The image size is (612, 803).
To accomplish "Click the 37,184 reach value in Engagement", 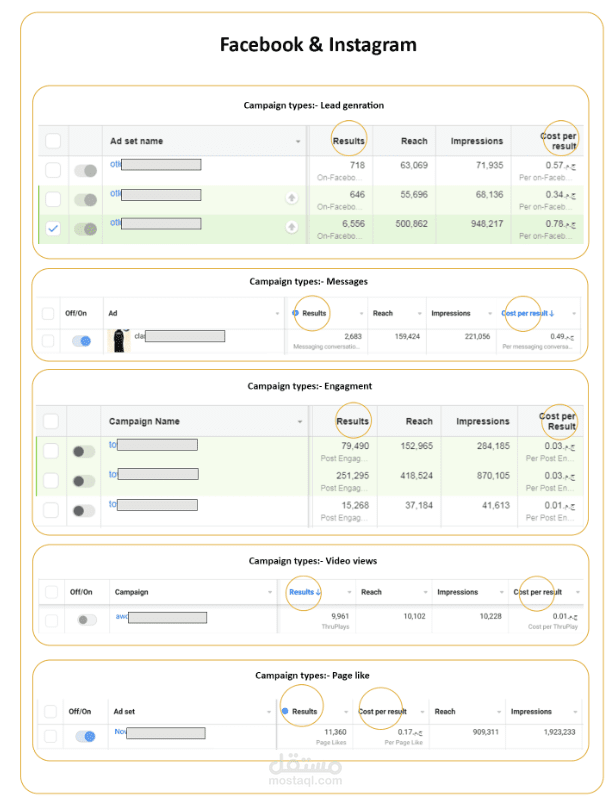I will [x=419, y=505].
